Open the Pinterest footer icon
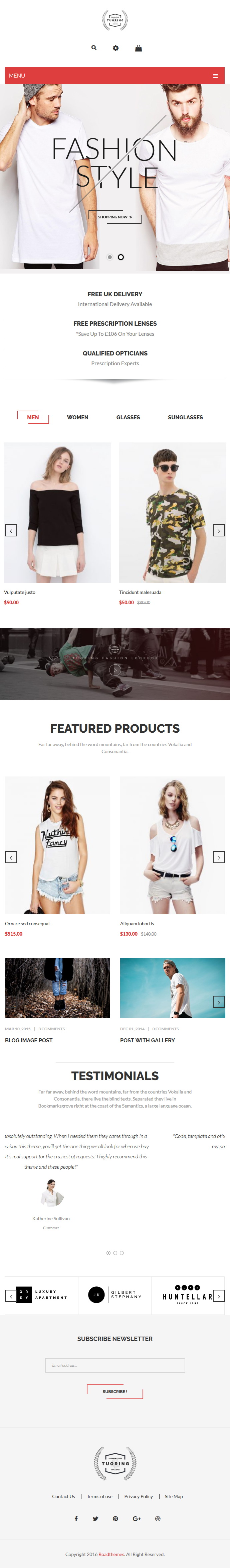 coord(115,1518)
